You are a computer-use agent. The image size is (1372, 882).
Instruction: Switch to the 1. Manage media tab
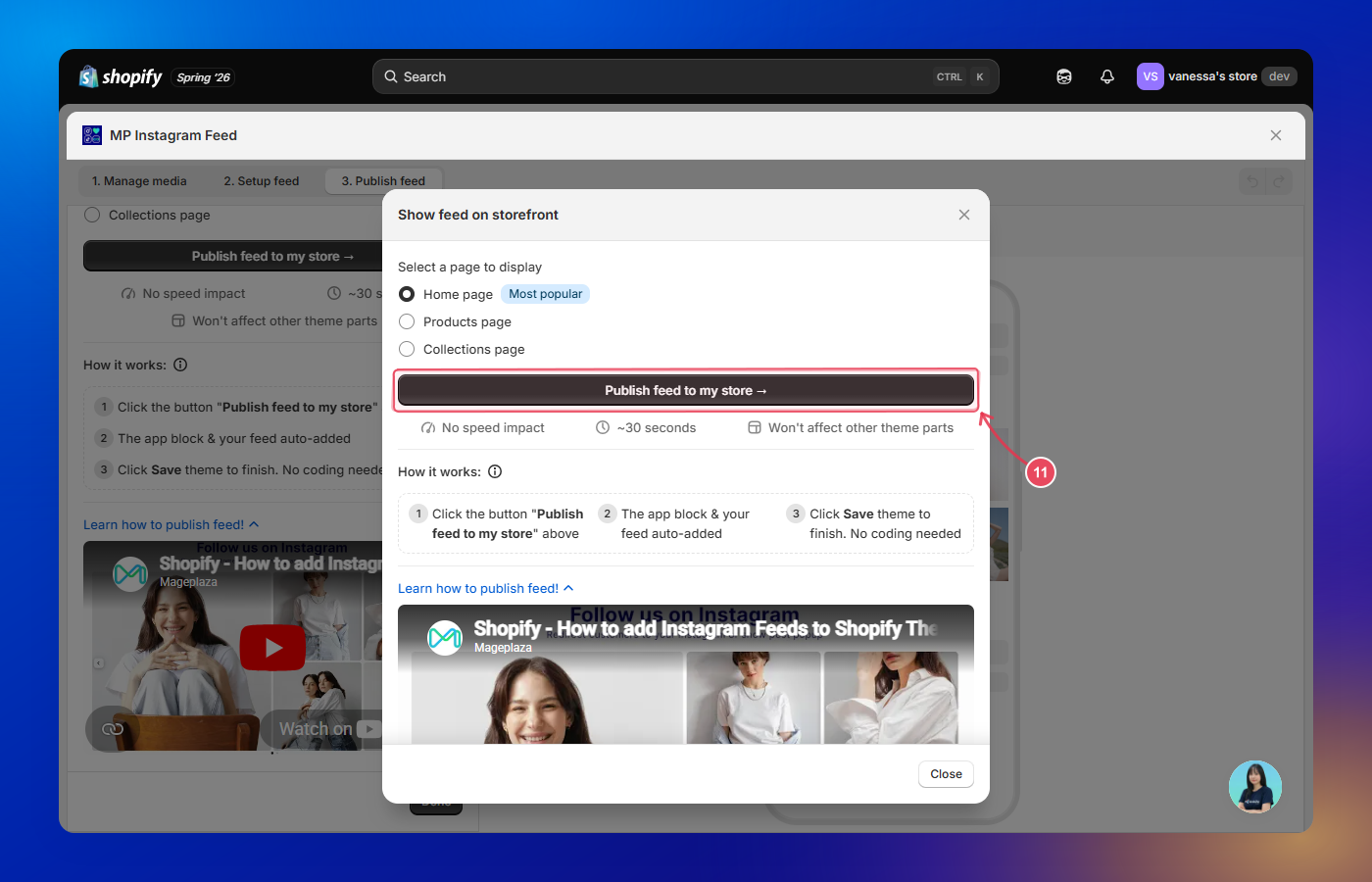pos(139,181)
